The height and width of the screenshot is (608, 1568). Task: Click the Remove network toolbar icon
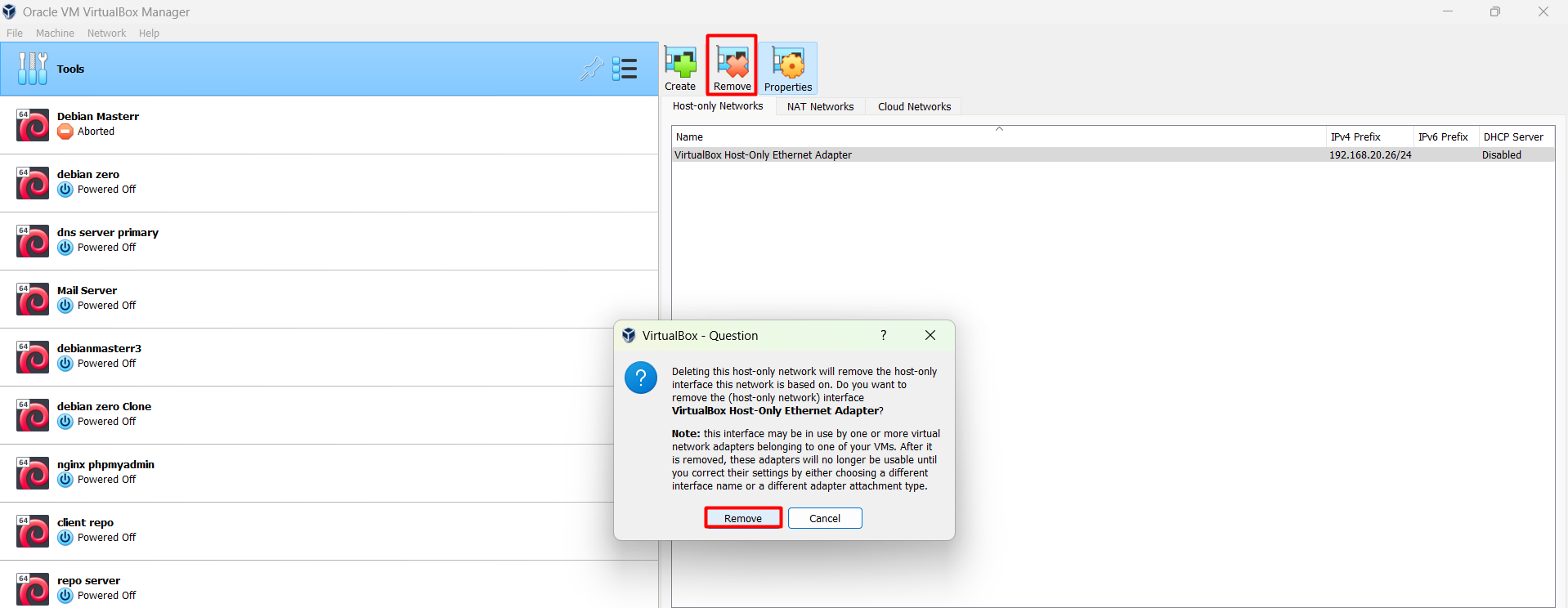click(x=732, y=63)
